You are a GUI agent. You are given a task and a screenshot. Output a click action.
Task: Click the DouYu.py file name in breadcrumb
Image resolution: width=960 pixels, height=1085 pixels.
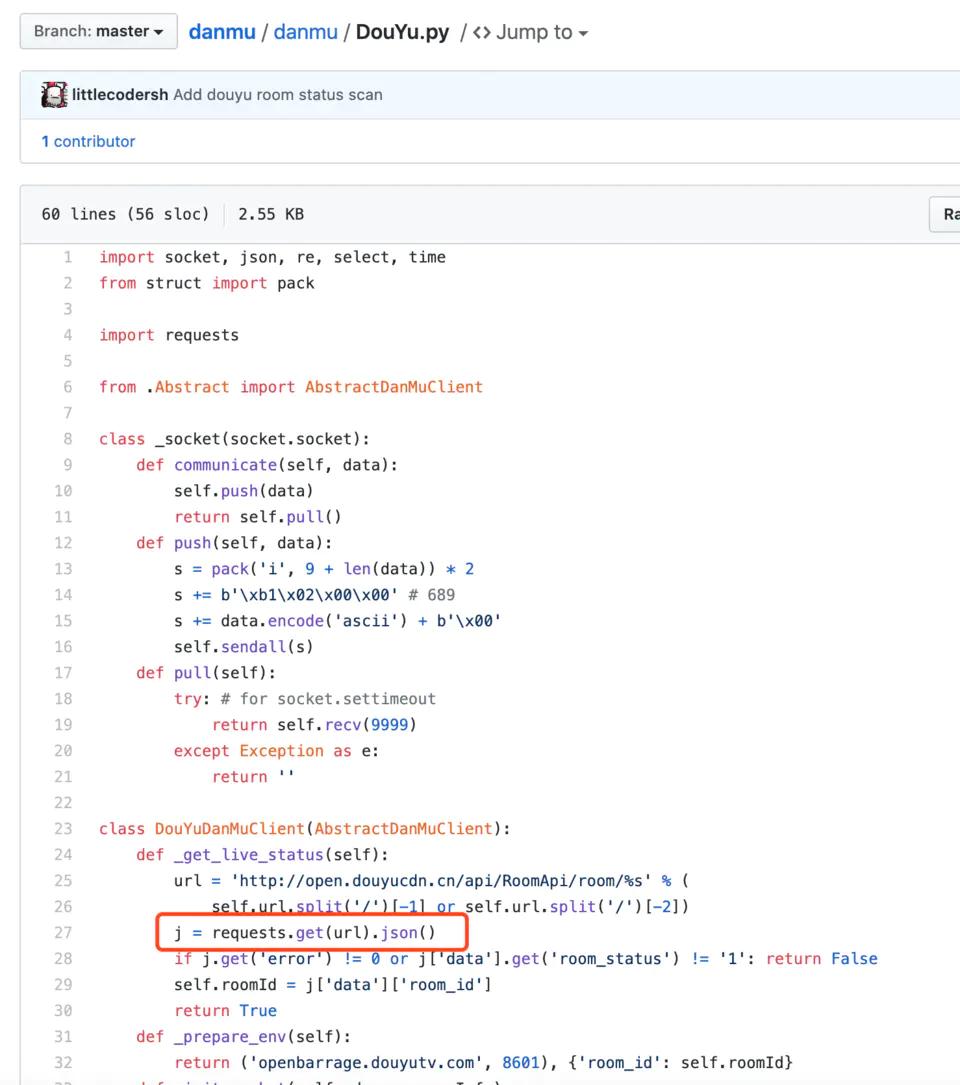click(x=402, y=32)
